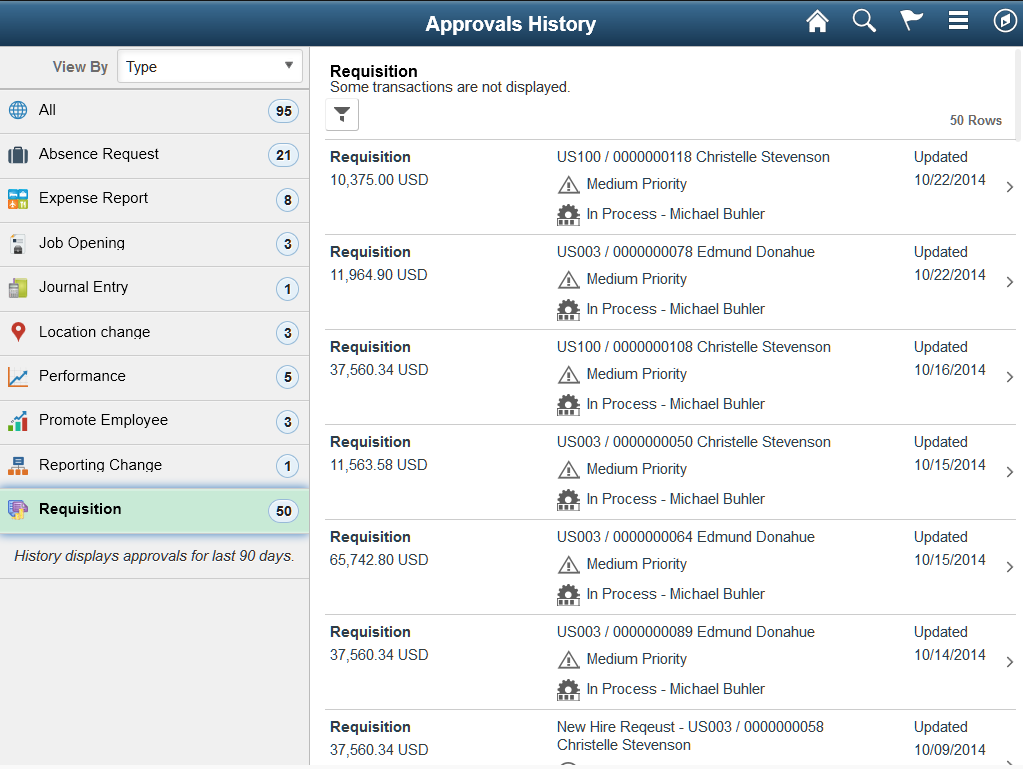Click the globe icon beside All
1023x769 pixels.
[18, 110]
